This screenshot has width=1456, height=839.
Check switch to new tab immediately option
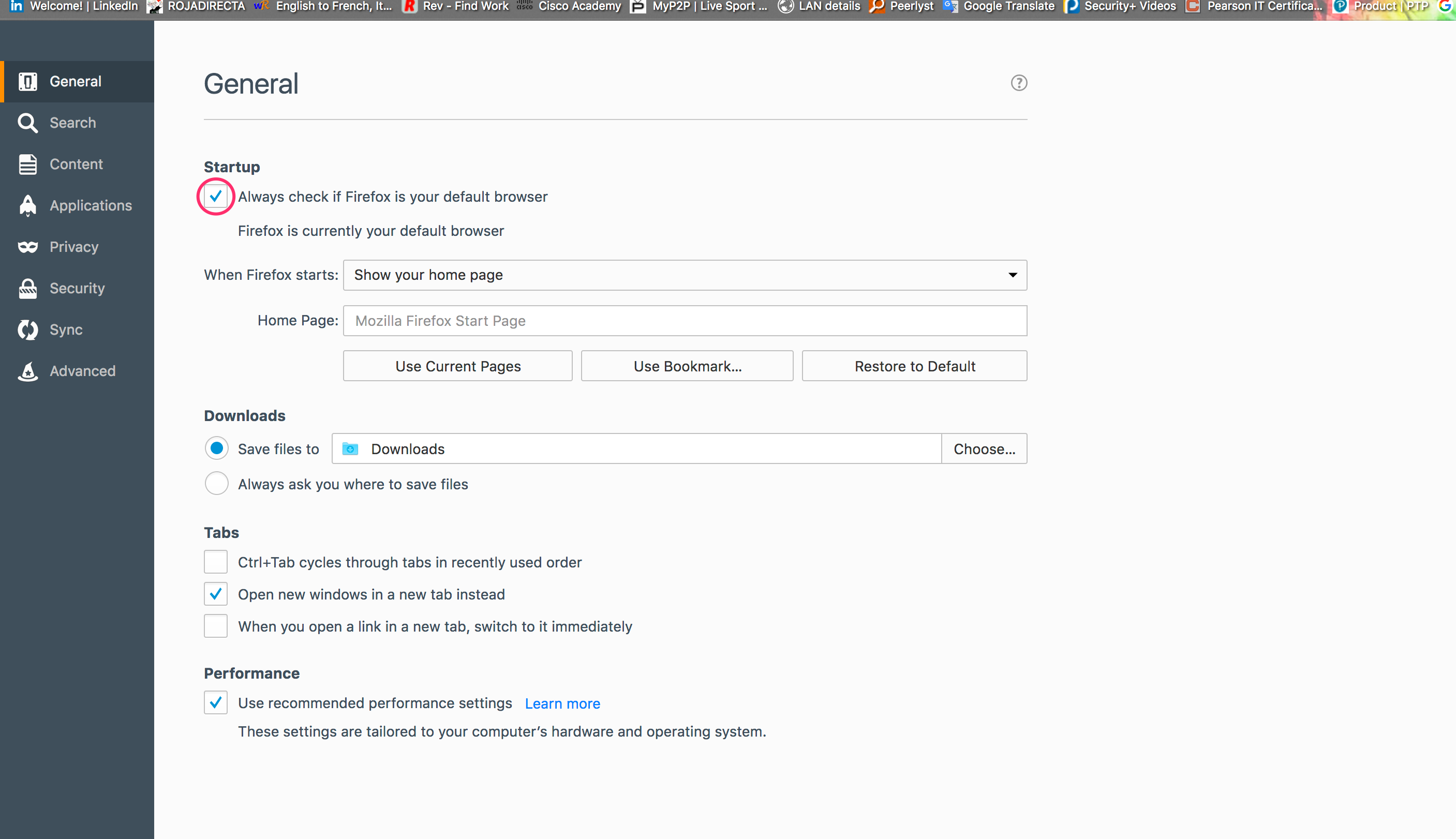pos(216,626)
